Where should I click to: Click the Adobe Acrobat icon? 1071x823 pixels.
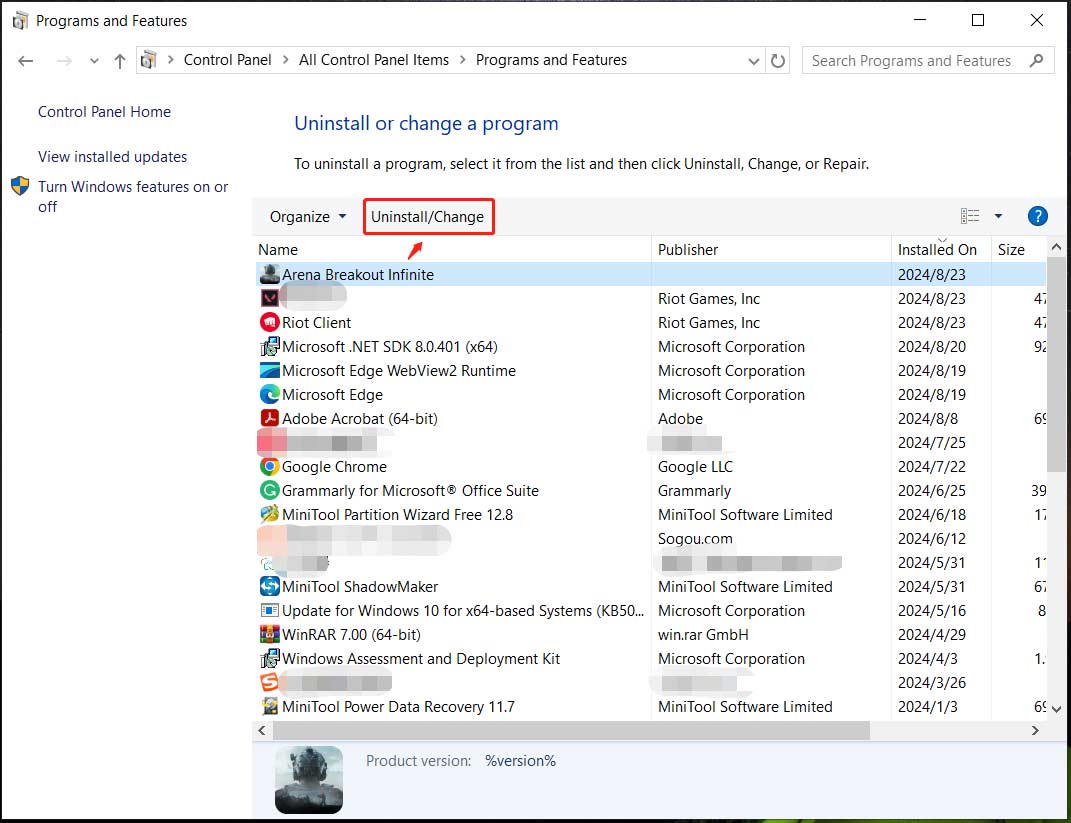tap(270, 418)
